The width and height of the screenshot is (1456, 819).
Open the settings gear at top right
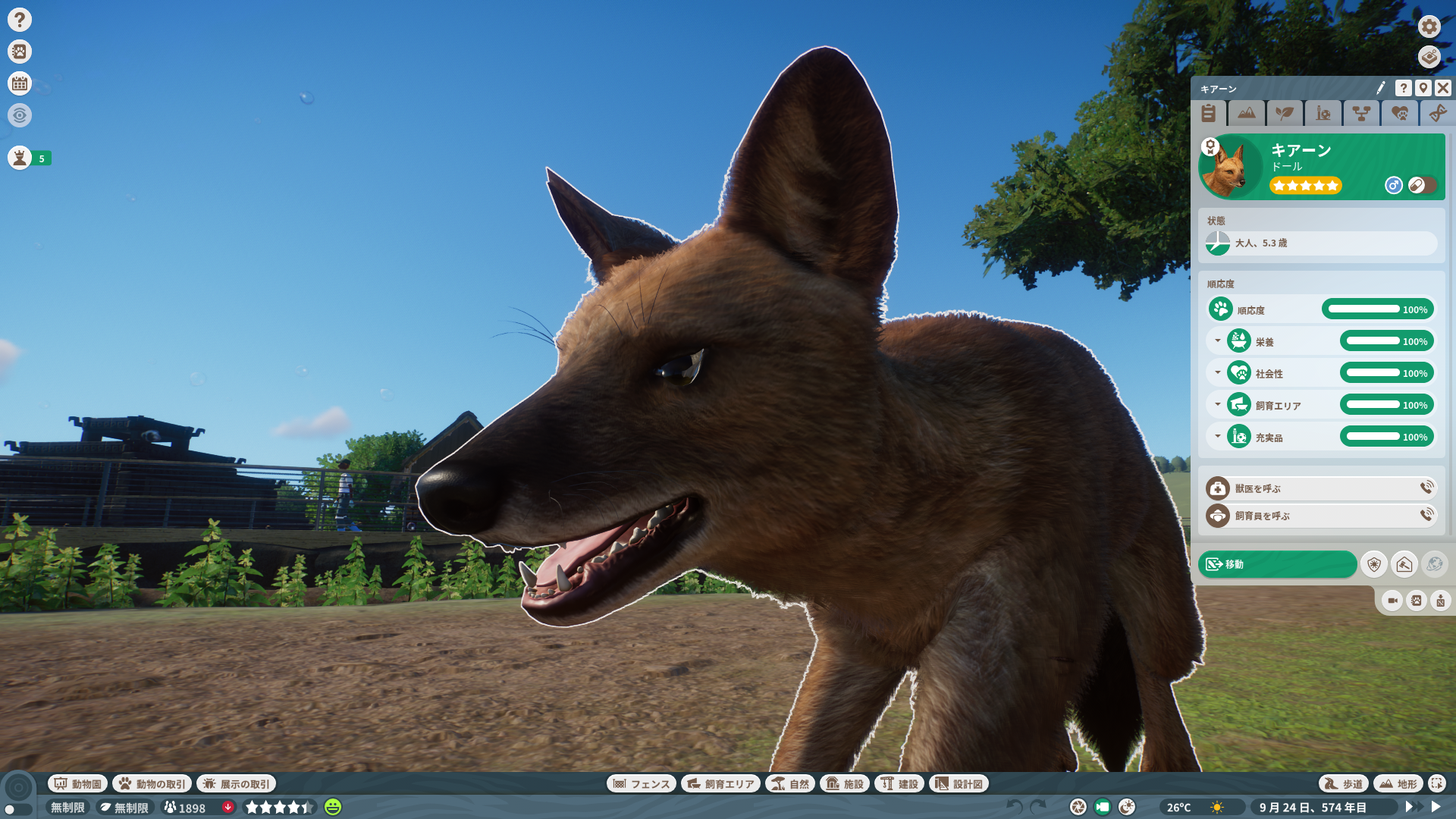[1429, 27]
